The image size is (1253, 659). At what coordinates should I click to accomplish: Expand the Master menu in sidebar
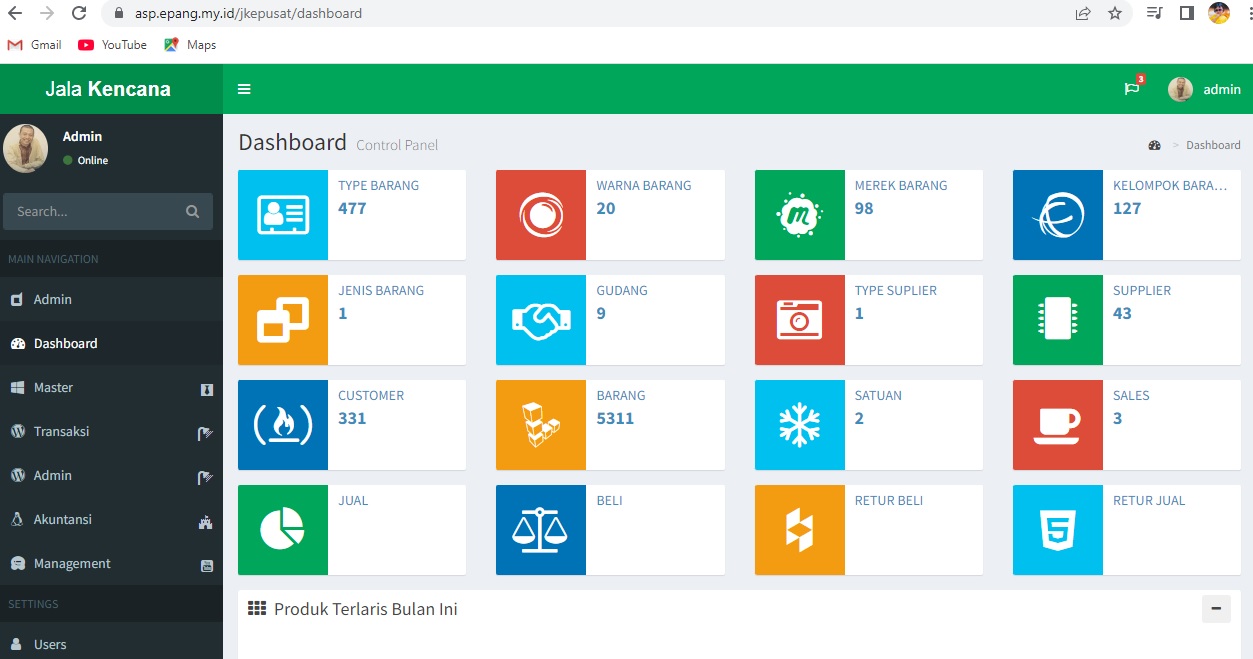(x=54, y=388)
